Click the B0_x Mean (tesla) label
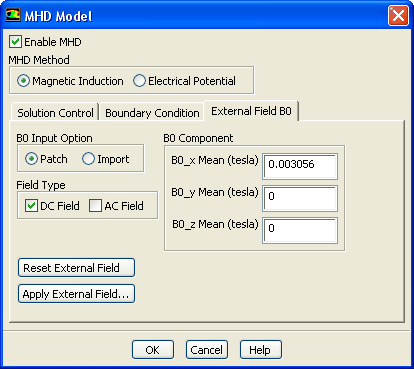Image resolution: width=414 pixels, height=369 pixels. [x=215, y=160]
